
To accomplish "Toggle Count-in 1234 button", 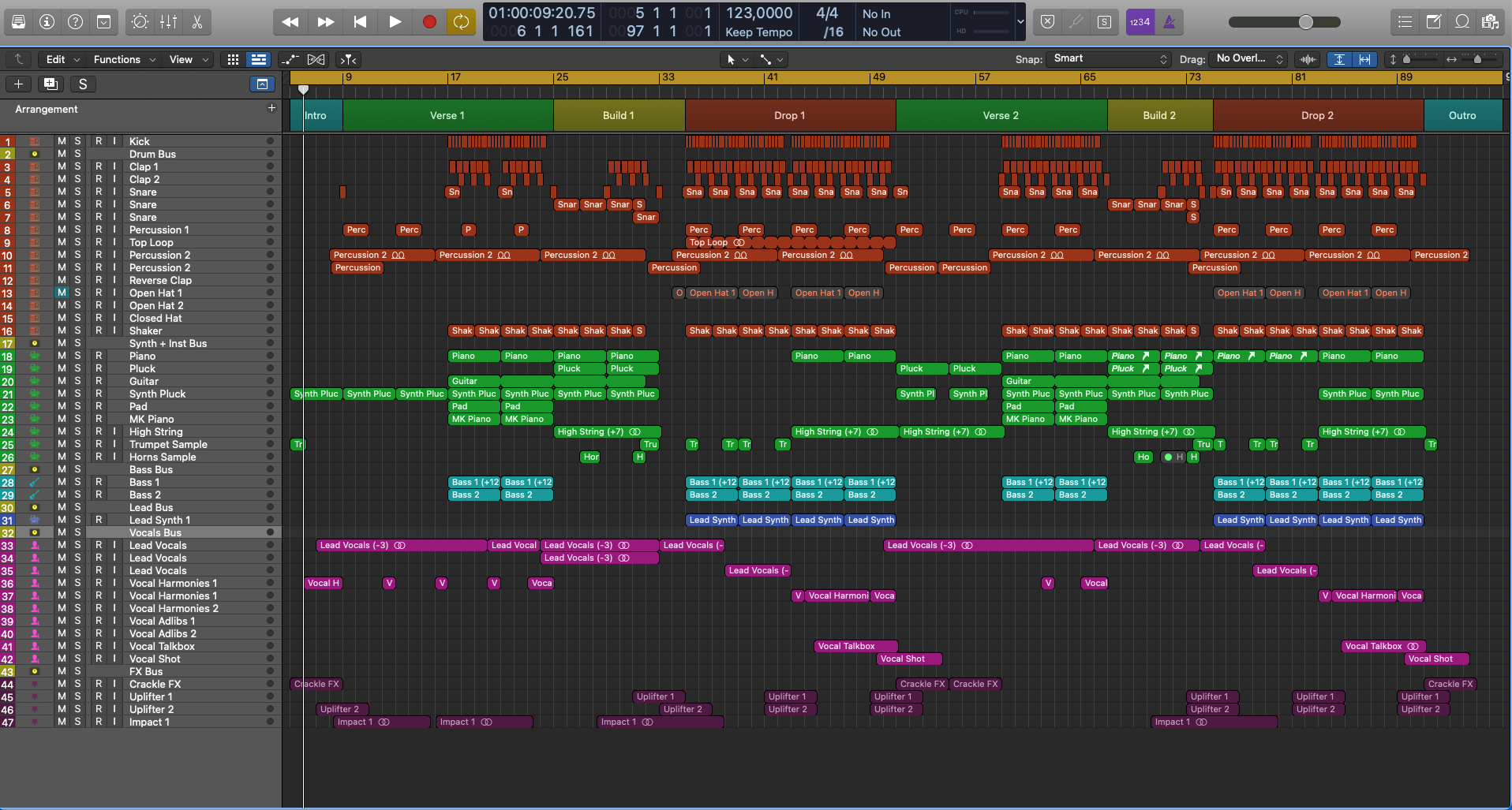I will pyautogui.click(x=1140, y=22).
